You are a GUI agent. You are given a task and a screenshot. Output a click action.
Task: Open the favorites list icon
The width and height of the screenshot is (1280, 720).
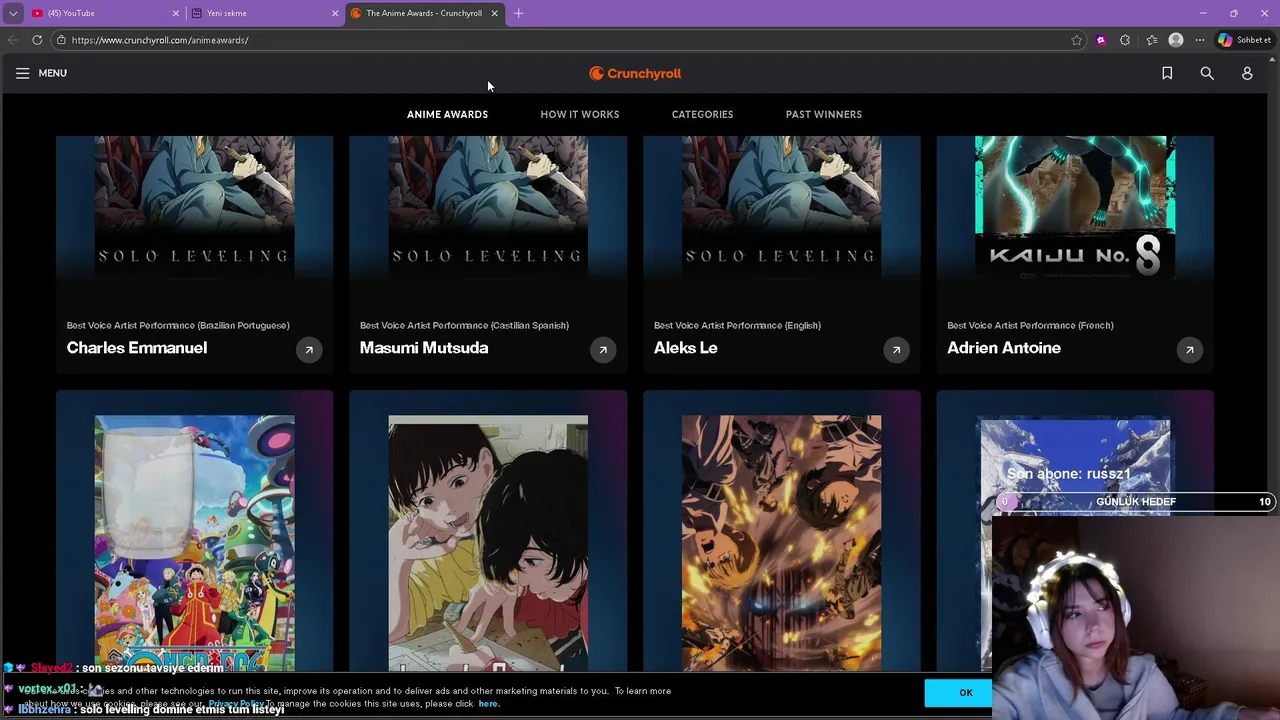(1152, 40)
